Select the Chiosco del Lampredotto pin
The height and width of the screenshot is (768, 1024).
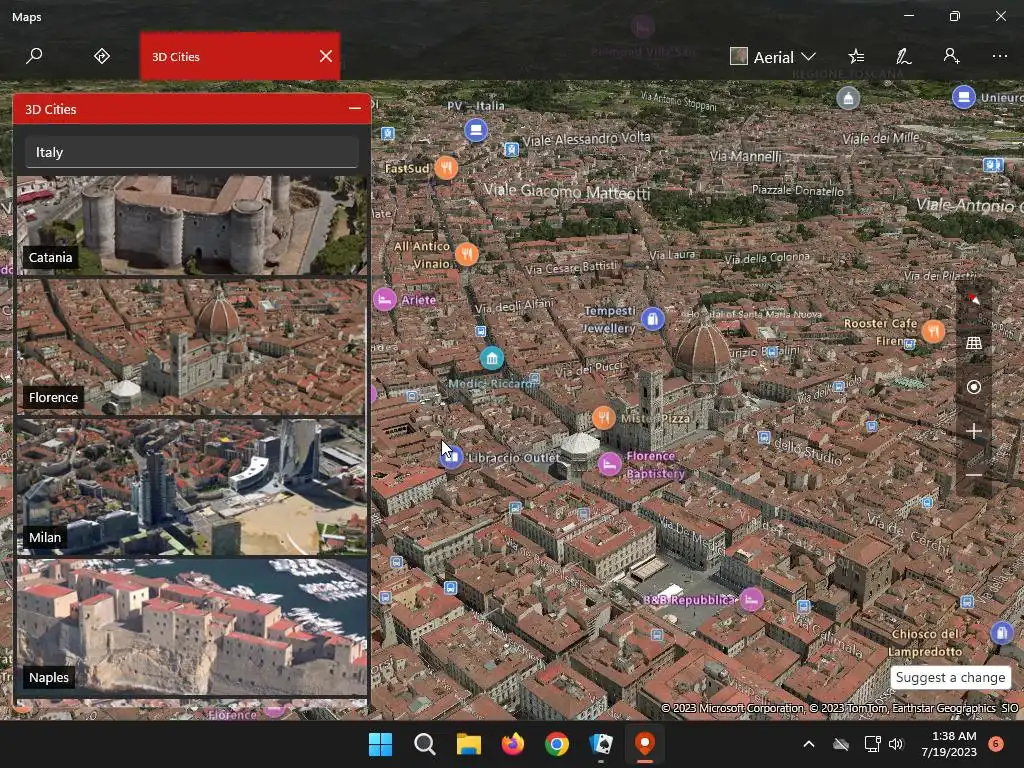point(1002,633)
